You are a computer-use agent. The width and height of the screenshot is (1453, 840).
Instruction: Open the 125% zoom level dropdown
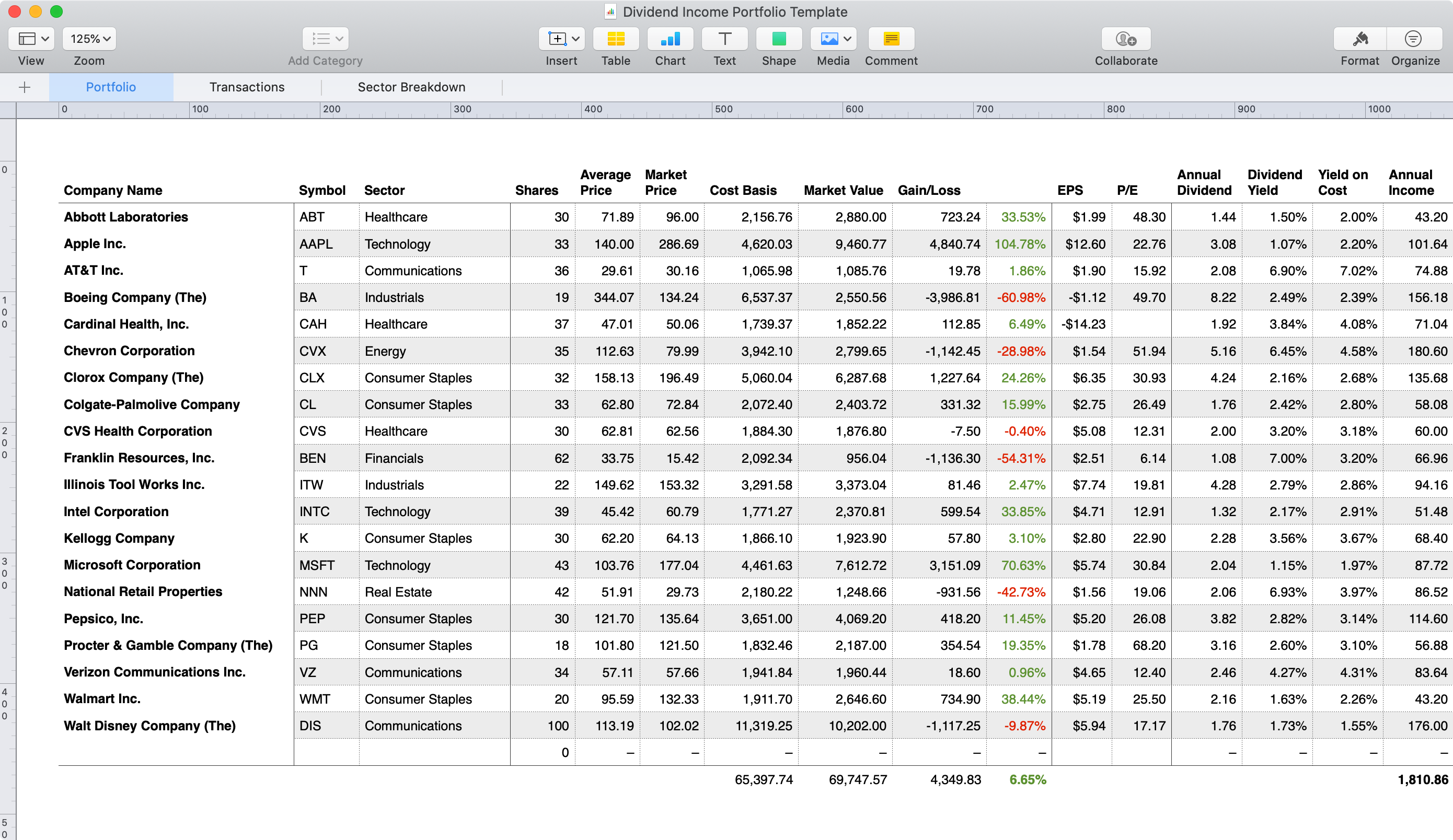[89, 39]
